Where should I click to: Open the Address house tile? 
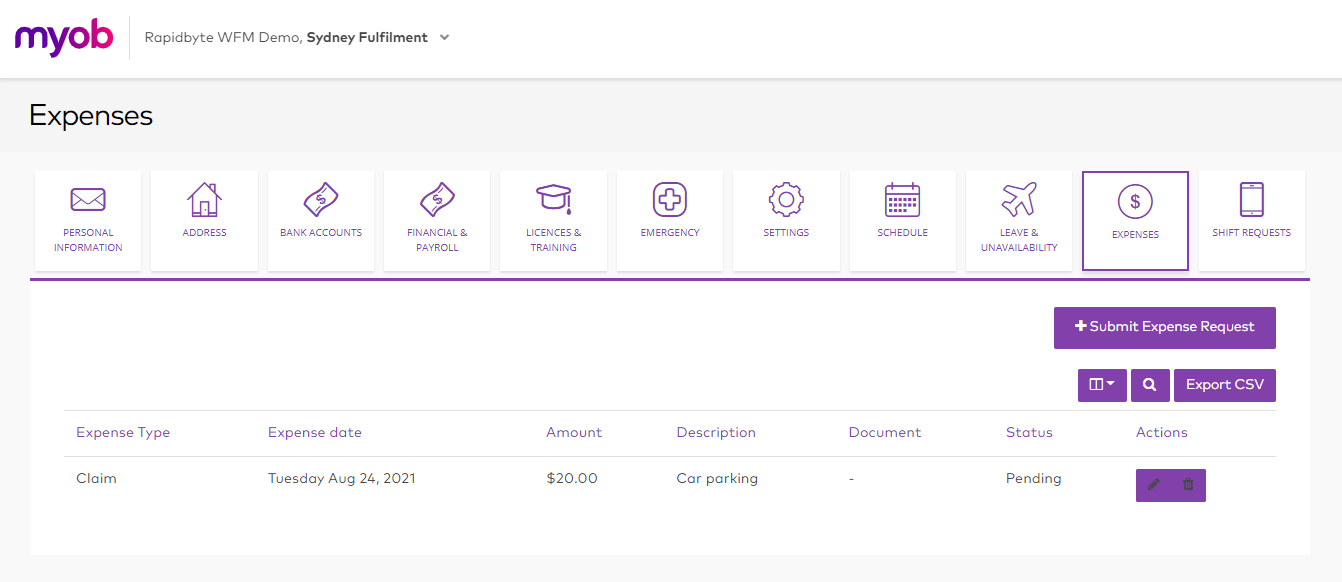[204, 220]
